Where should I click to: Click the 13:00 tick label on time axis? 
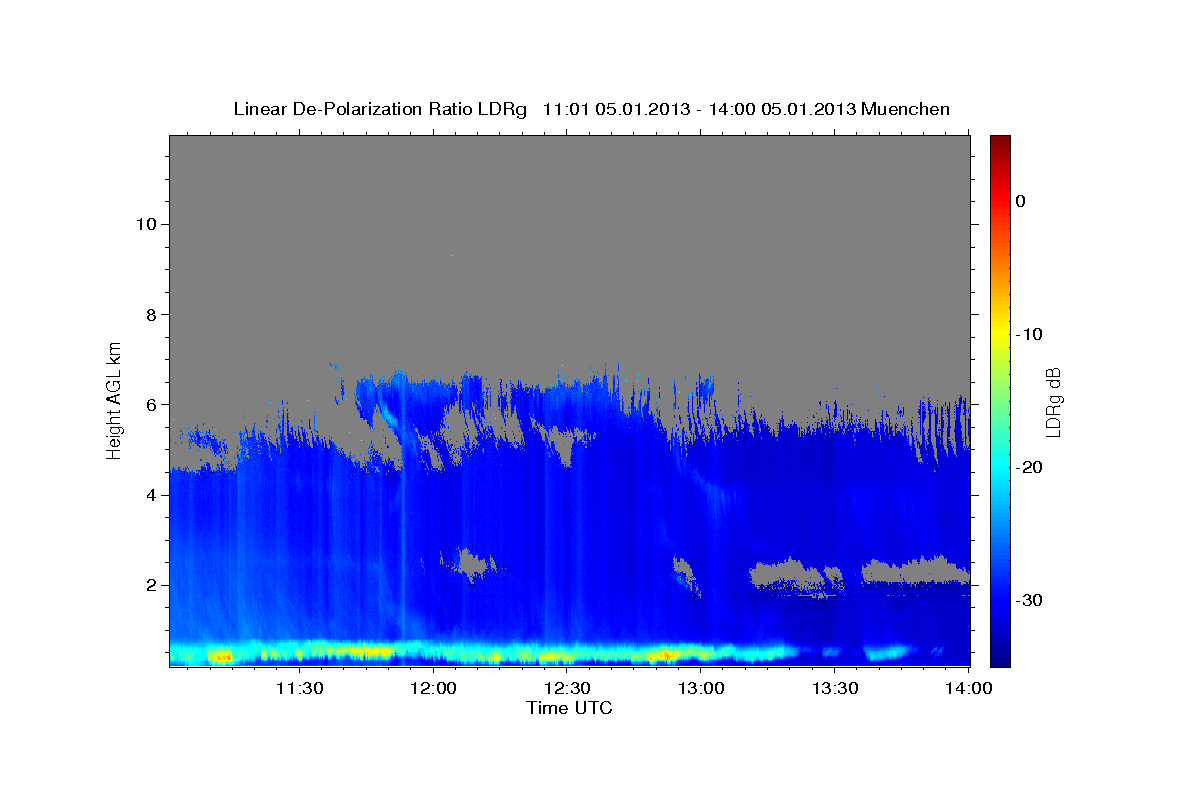pos(702,688)
